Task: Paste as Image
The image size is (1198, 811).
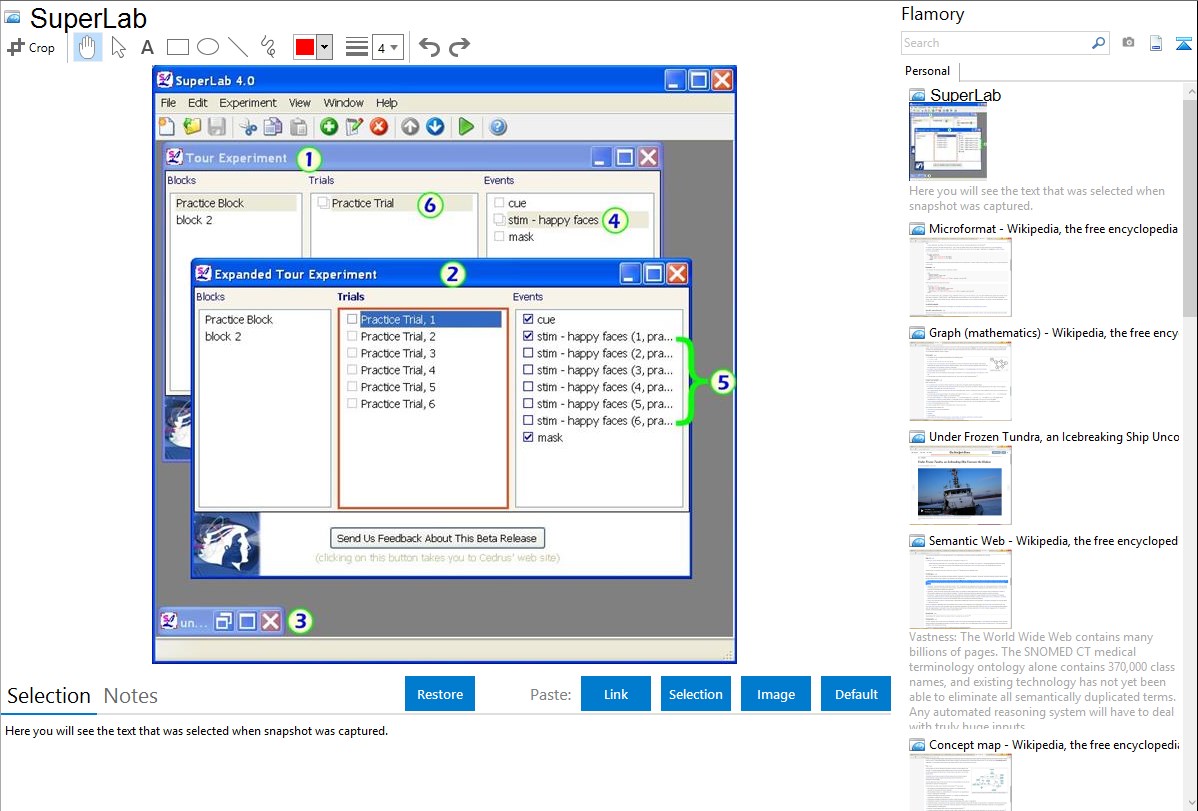Action: [x=776, y=694]
